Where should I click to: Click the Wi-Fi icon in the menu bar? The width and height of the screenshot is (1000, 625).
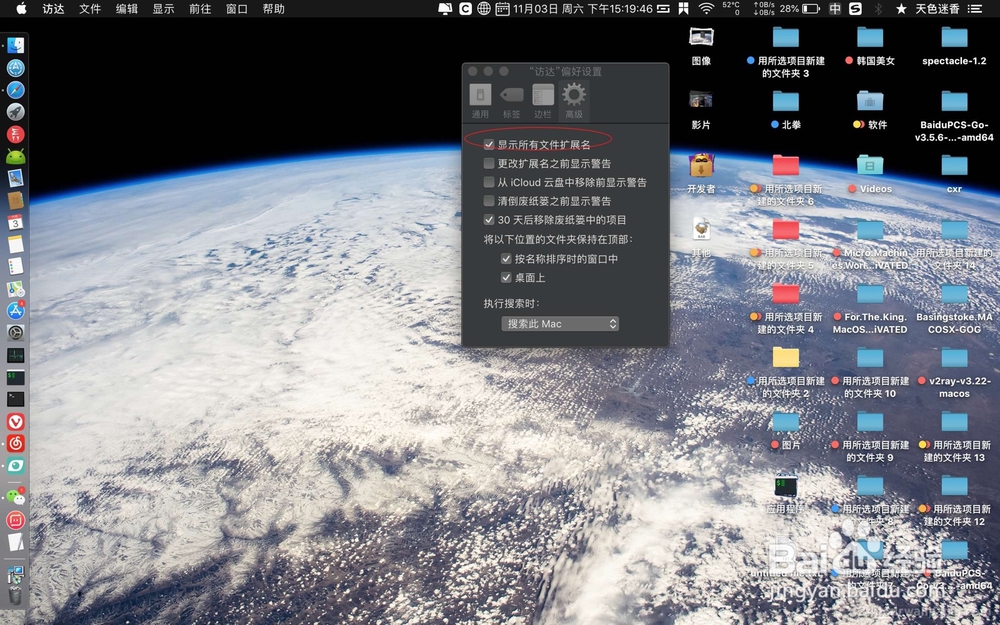706,9
